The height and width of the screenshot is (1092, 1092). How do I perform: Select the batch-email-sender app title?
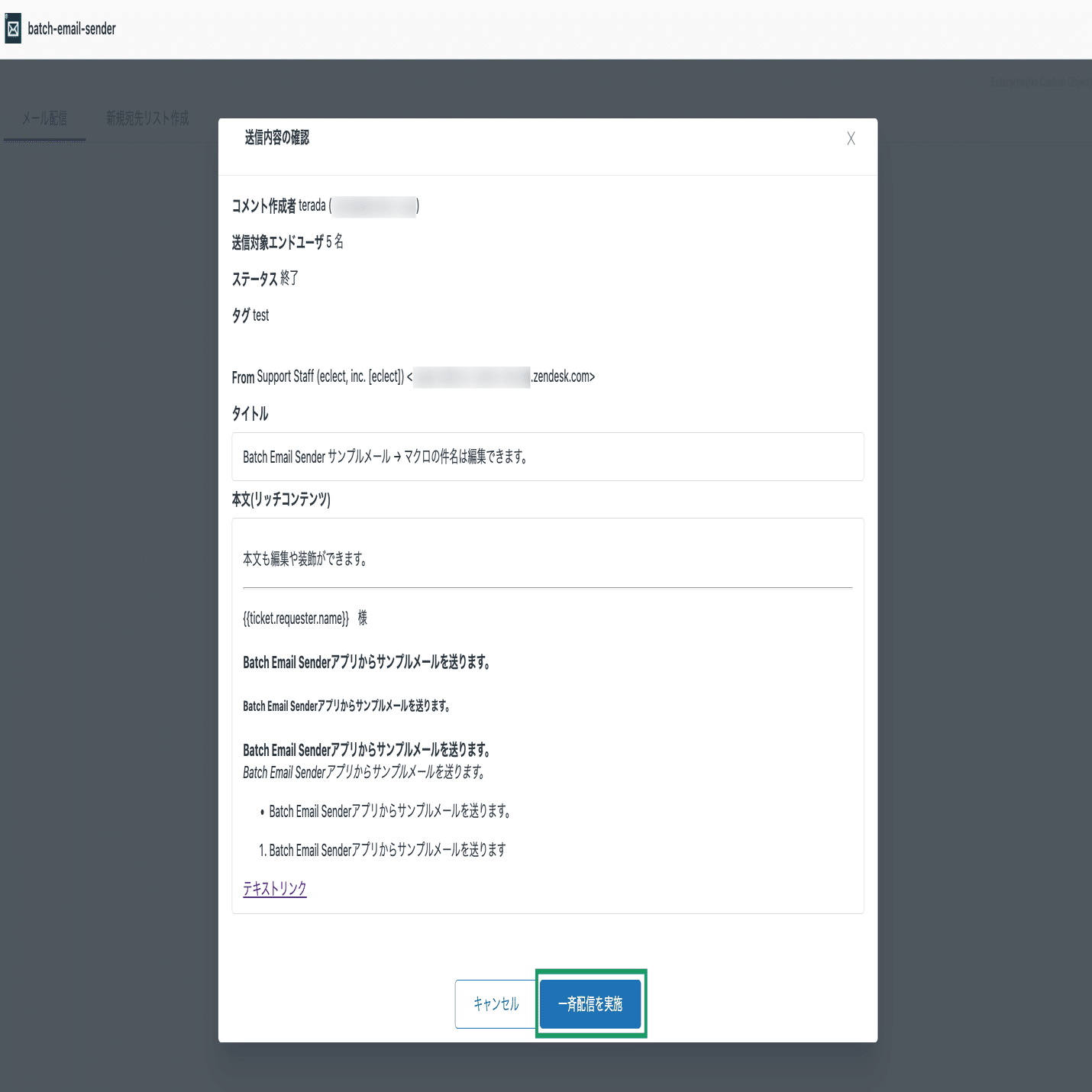click(x=71, y=29)
